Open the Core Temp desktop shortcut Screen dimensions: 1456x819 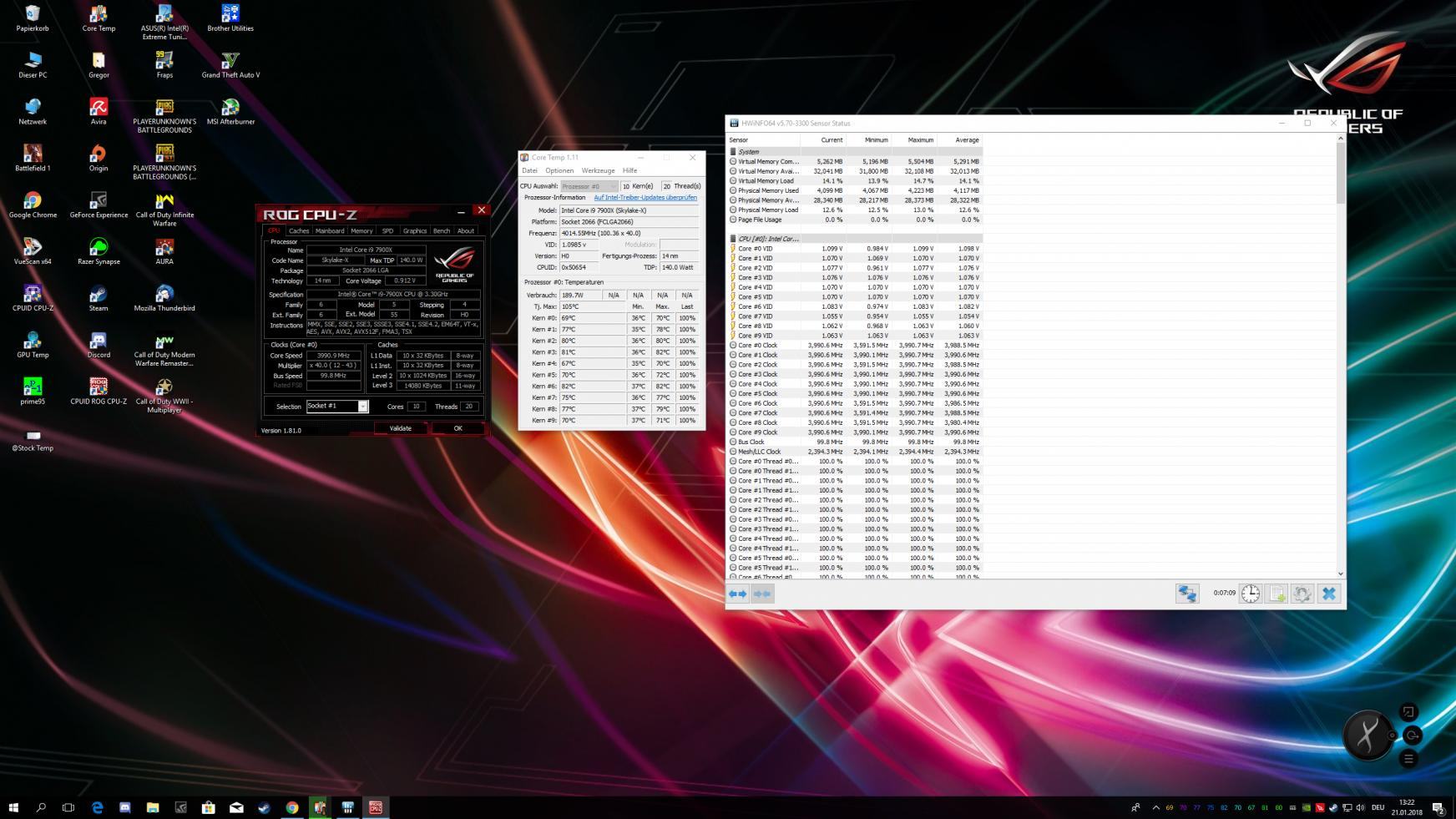99,18
